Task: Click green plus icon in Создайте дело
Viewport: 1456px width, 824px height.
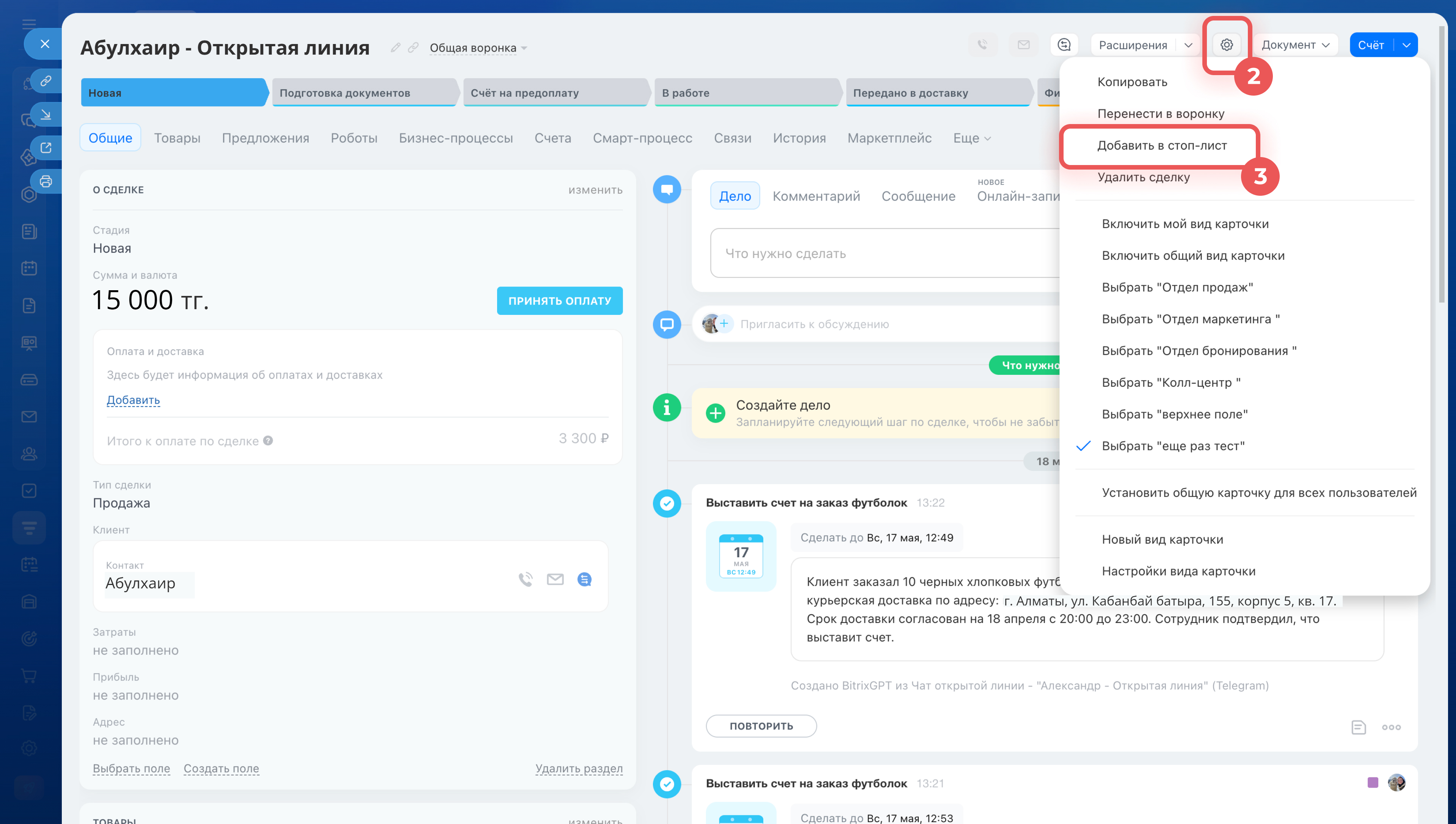Action: pyautogui.click(x=716, y=412)
